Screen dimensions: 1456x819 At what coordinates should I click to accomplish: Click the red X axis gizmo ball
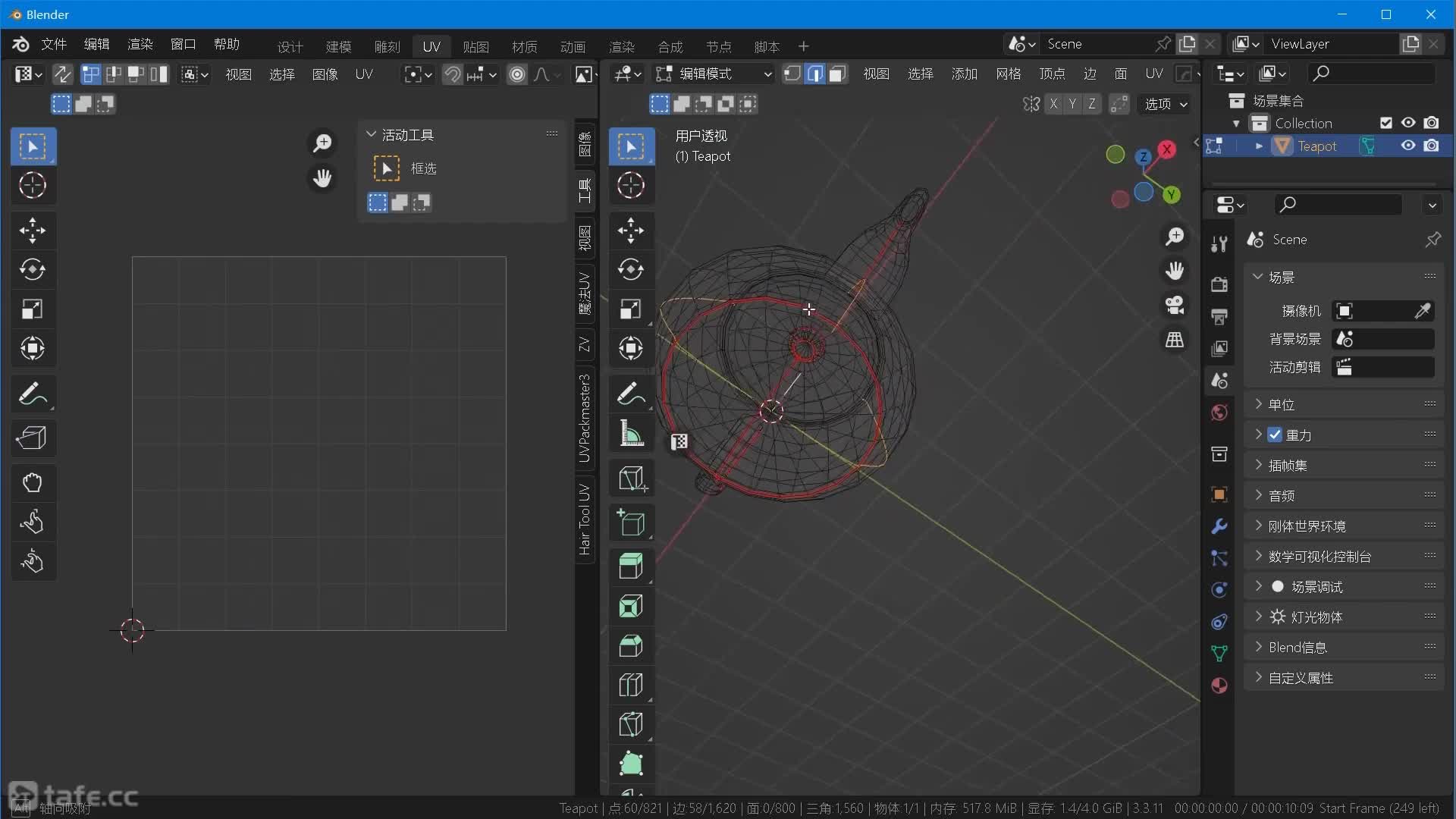(1167, 150)
